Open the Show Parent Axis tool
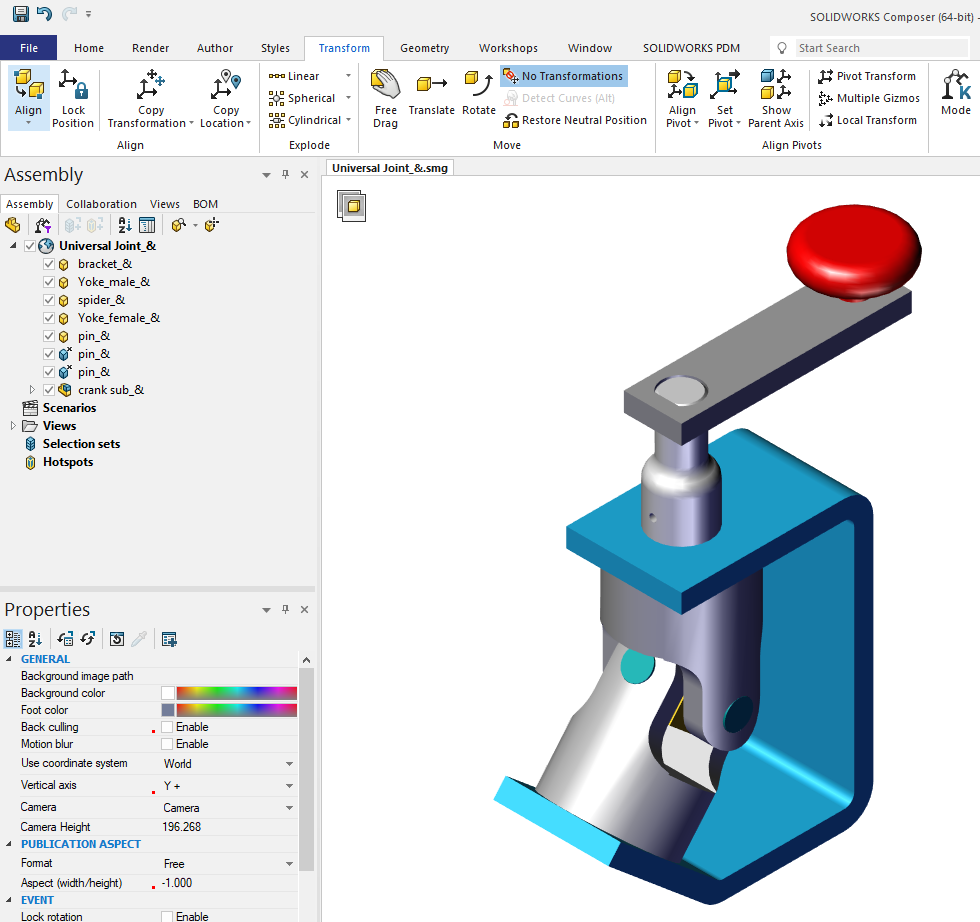Screen dimensions: 980x922 pyautogui.click(x=776, y=98)
